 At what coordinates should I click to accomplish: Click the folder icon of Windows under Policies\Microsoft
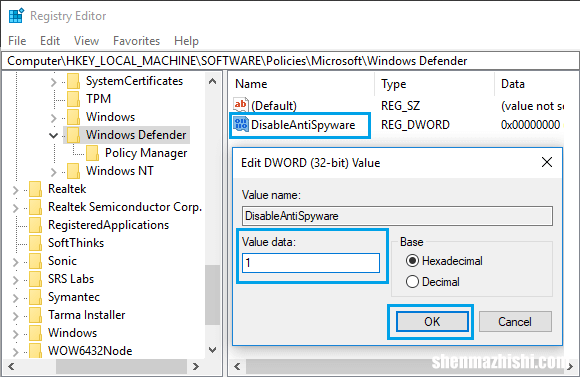(x=73, y=117)
